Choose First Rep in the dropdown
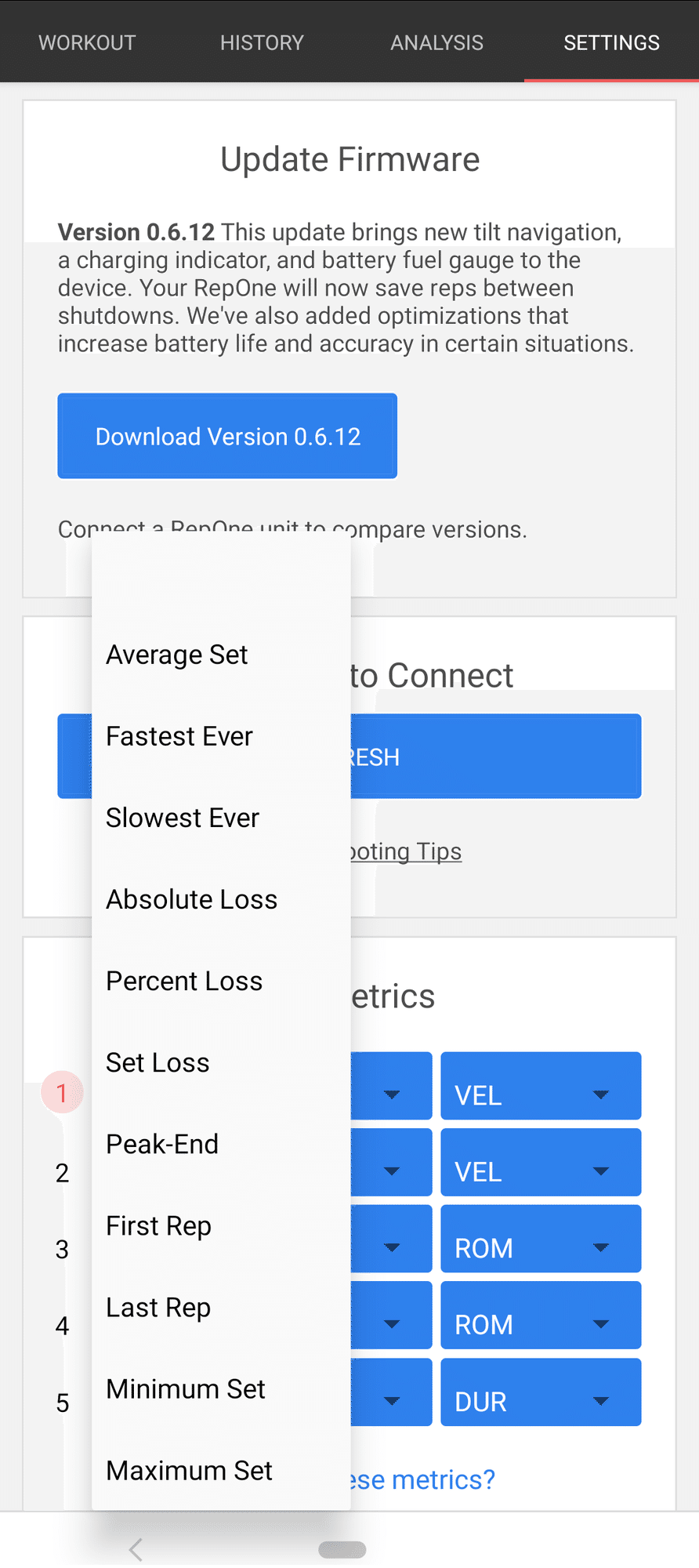The width and height of the screenshot is (699, 1568). pos(158,1225)
